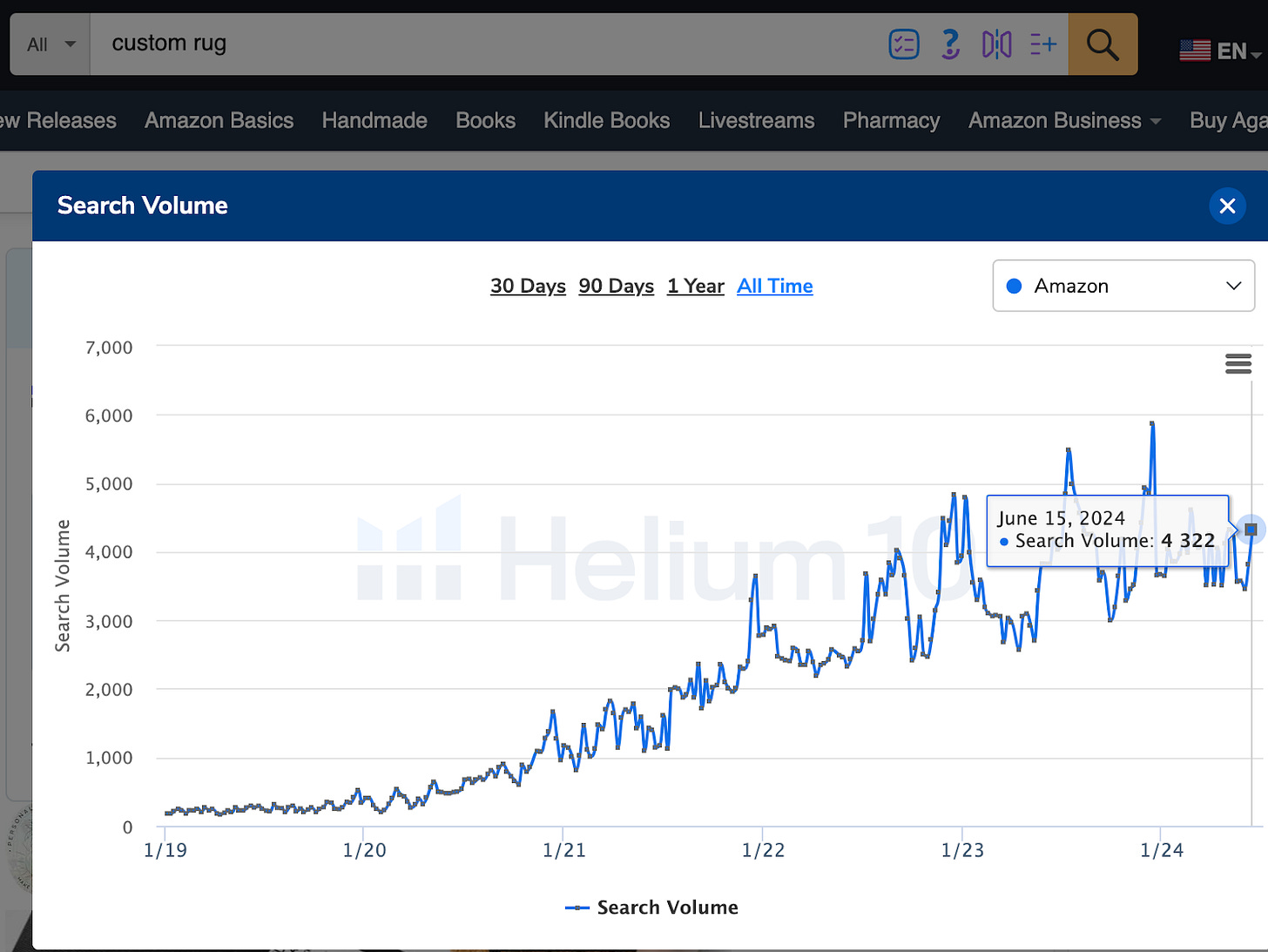Click the 1/21 x-axis label

click(563, 850)
